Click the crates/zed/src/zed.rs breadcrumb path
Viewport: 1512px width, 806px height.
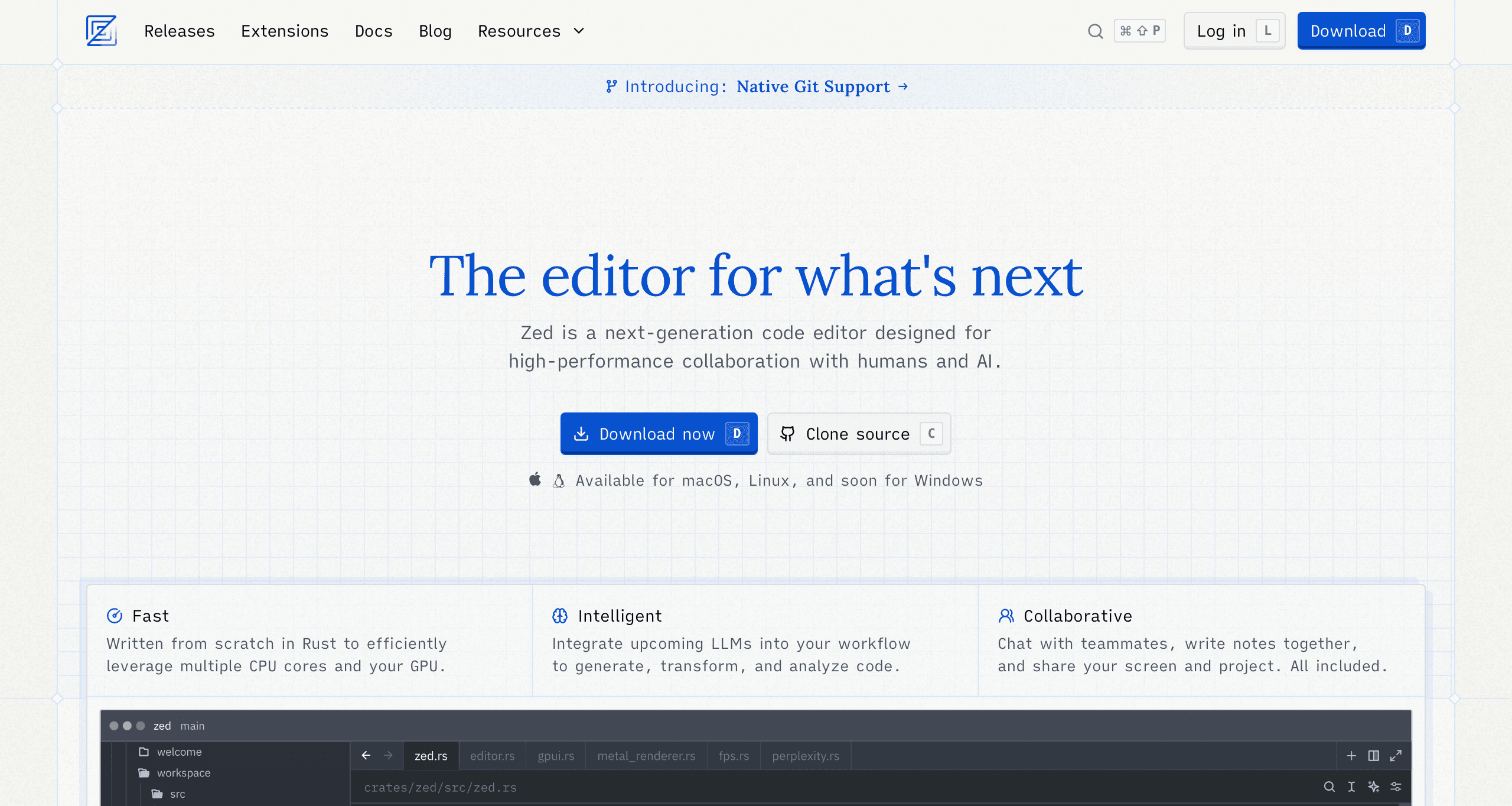point(441,787)
